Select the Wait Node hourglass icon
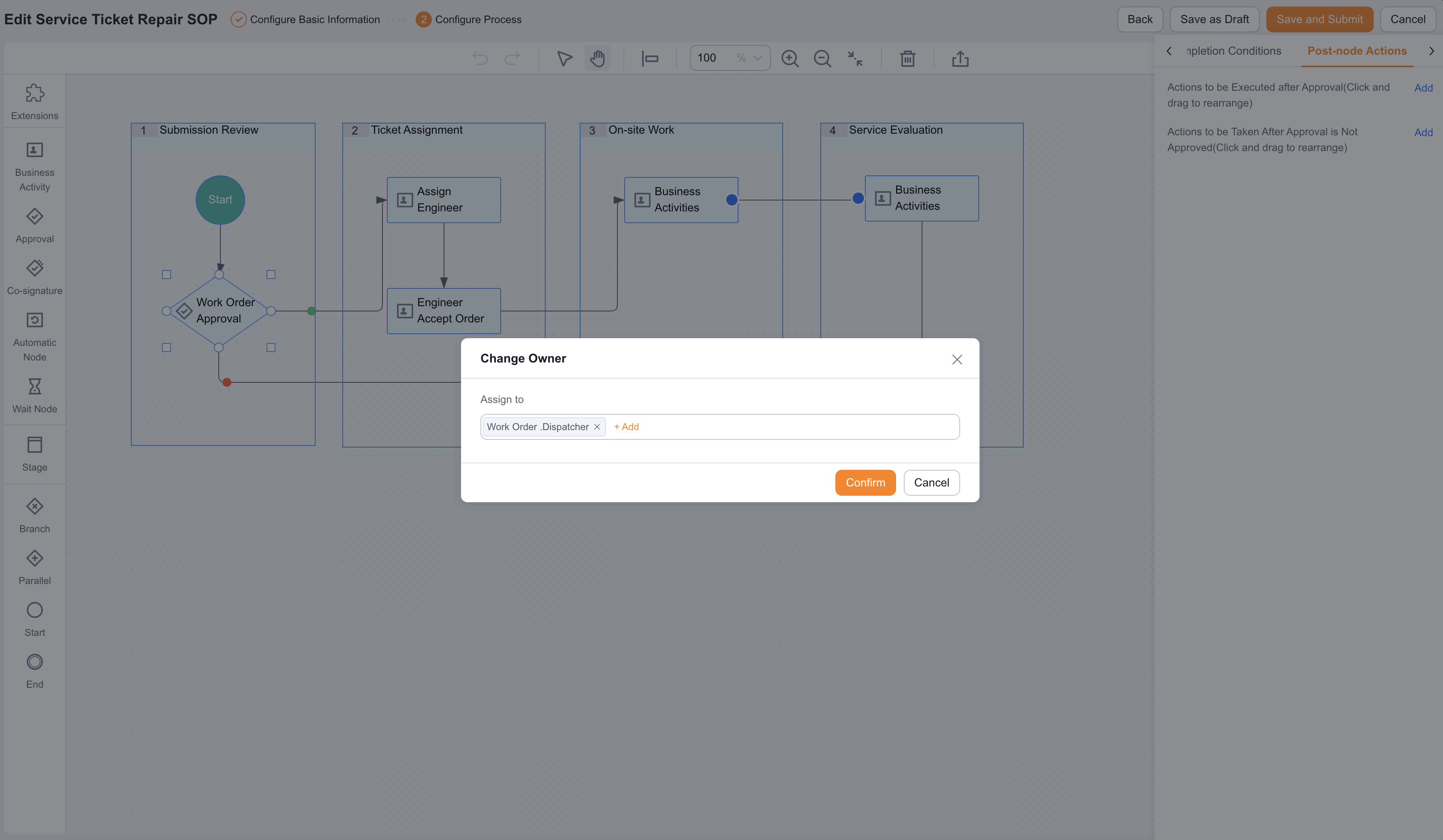Viewport: 1443px width, 840px height. 34,386
